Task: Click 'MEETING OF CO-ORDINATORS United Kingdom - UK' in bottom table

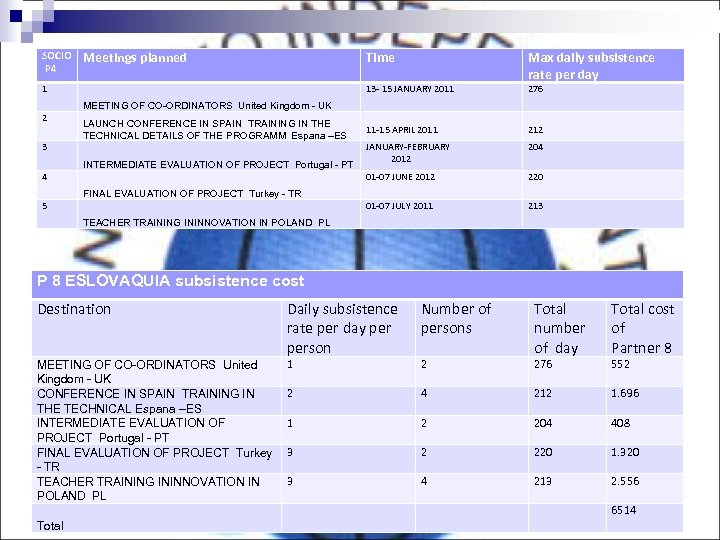Action: point(147,371)
